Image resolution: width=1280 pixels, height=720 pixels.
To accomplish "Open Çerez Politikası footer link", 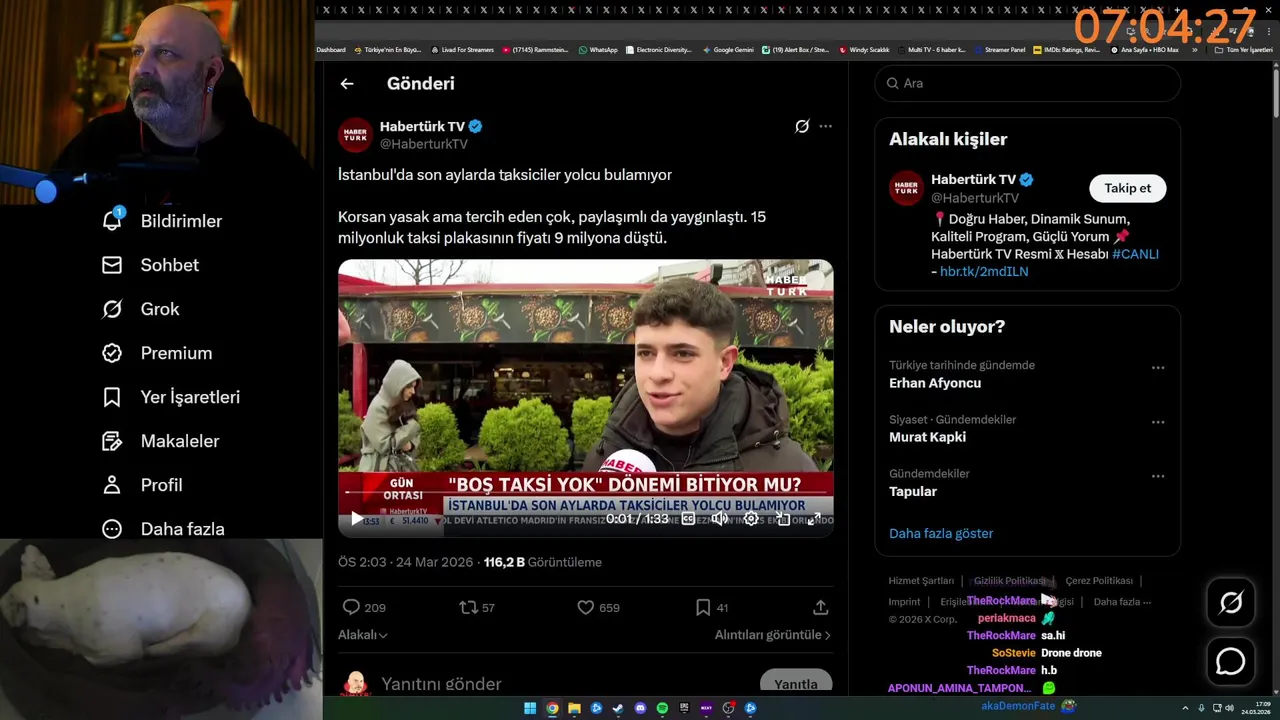I will pyautogui.click(x=1099, y=581).
